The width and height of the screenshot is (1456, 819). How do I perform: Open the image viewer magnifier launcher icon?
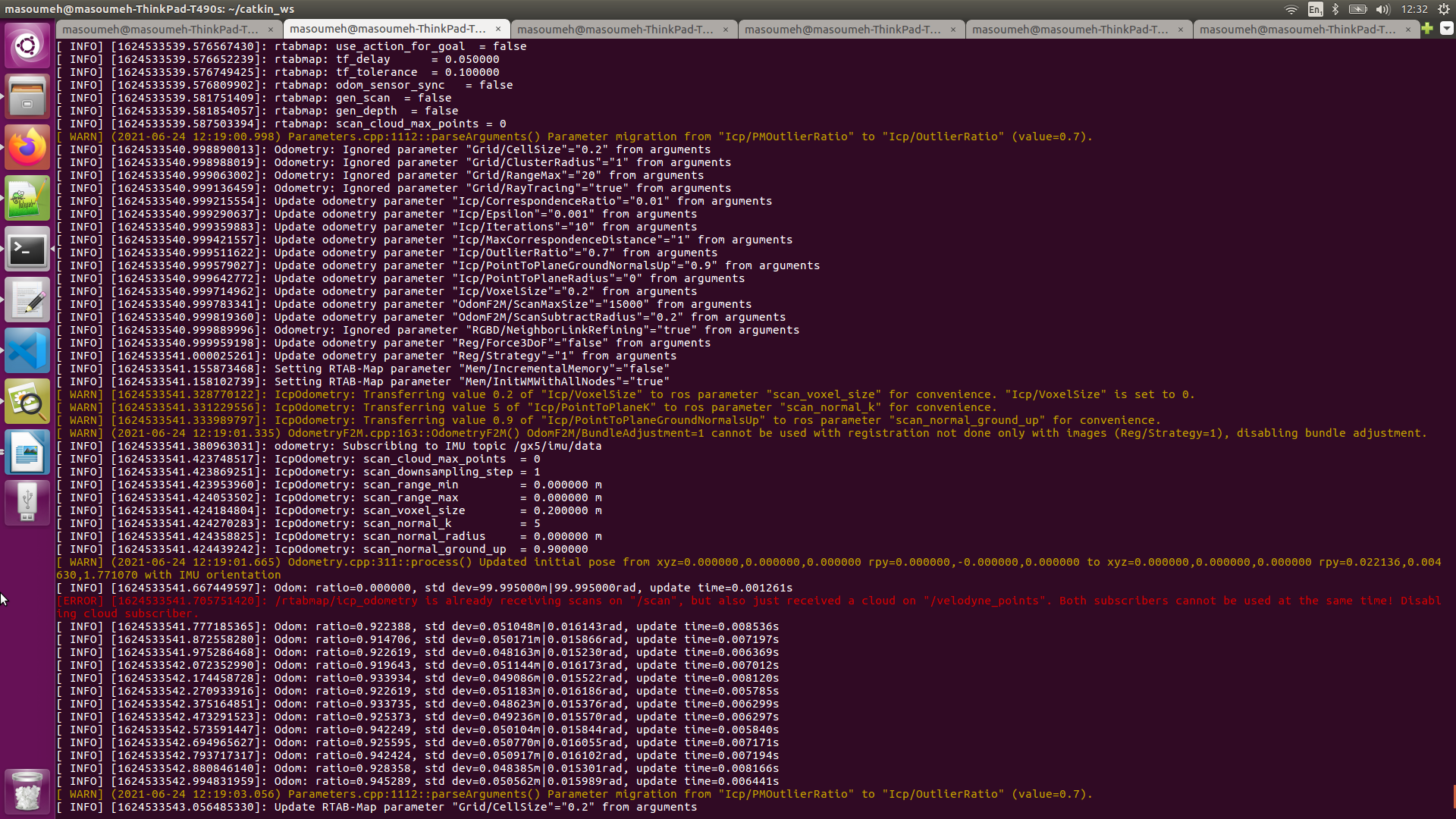point(27,401)
